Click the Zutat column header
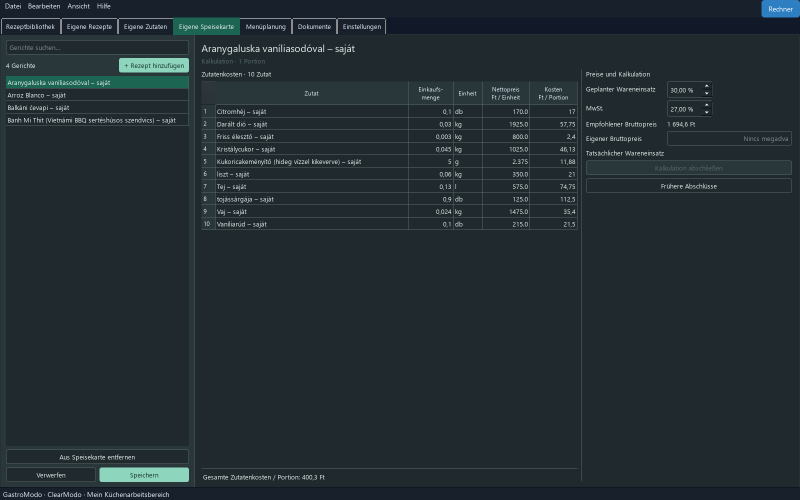The height and width of the screenshot is (500, 800). coord(312,93)
